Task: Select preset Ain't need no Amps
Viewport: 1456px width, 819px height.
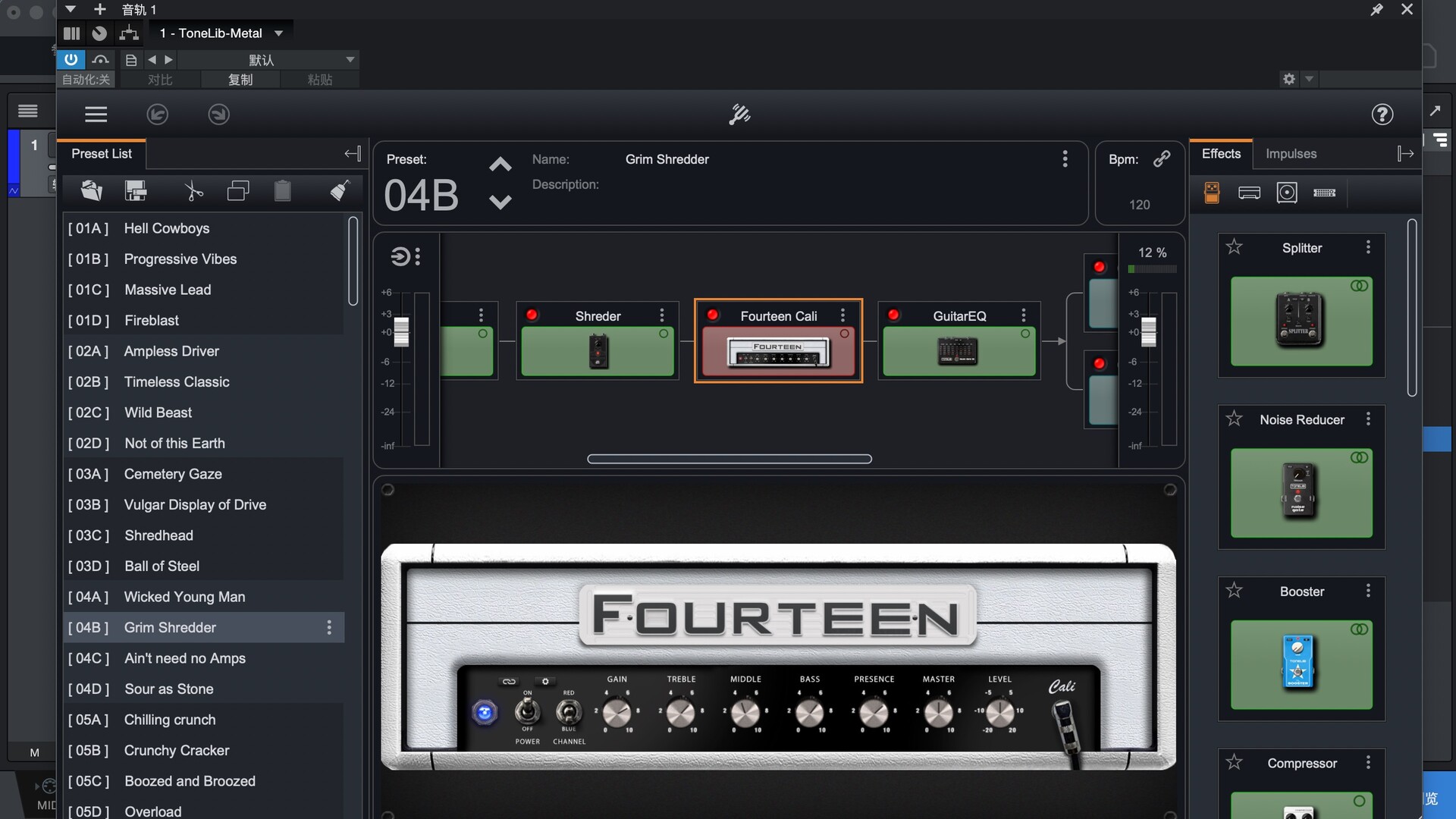Action: pyautogui.click(x=203, y=658)
